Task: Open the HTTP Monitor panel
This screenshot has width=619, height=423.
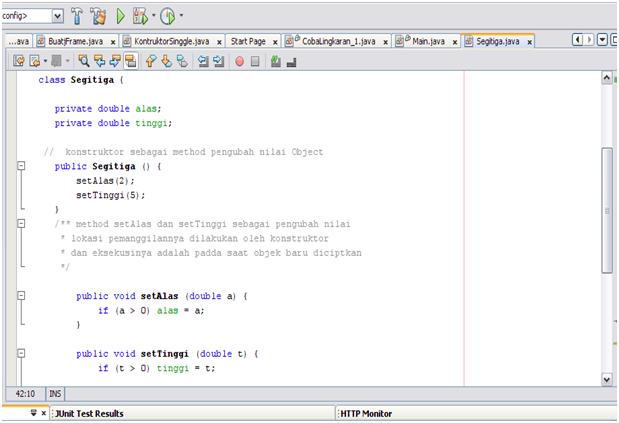Action: point(366,414)
